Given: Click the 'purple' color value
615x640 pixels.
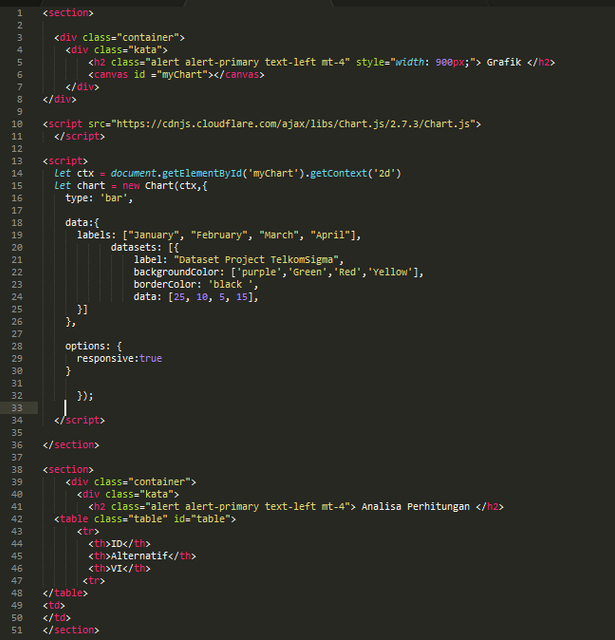Looking at the screenshot, I should tap(259, 272).
